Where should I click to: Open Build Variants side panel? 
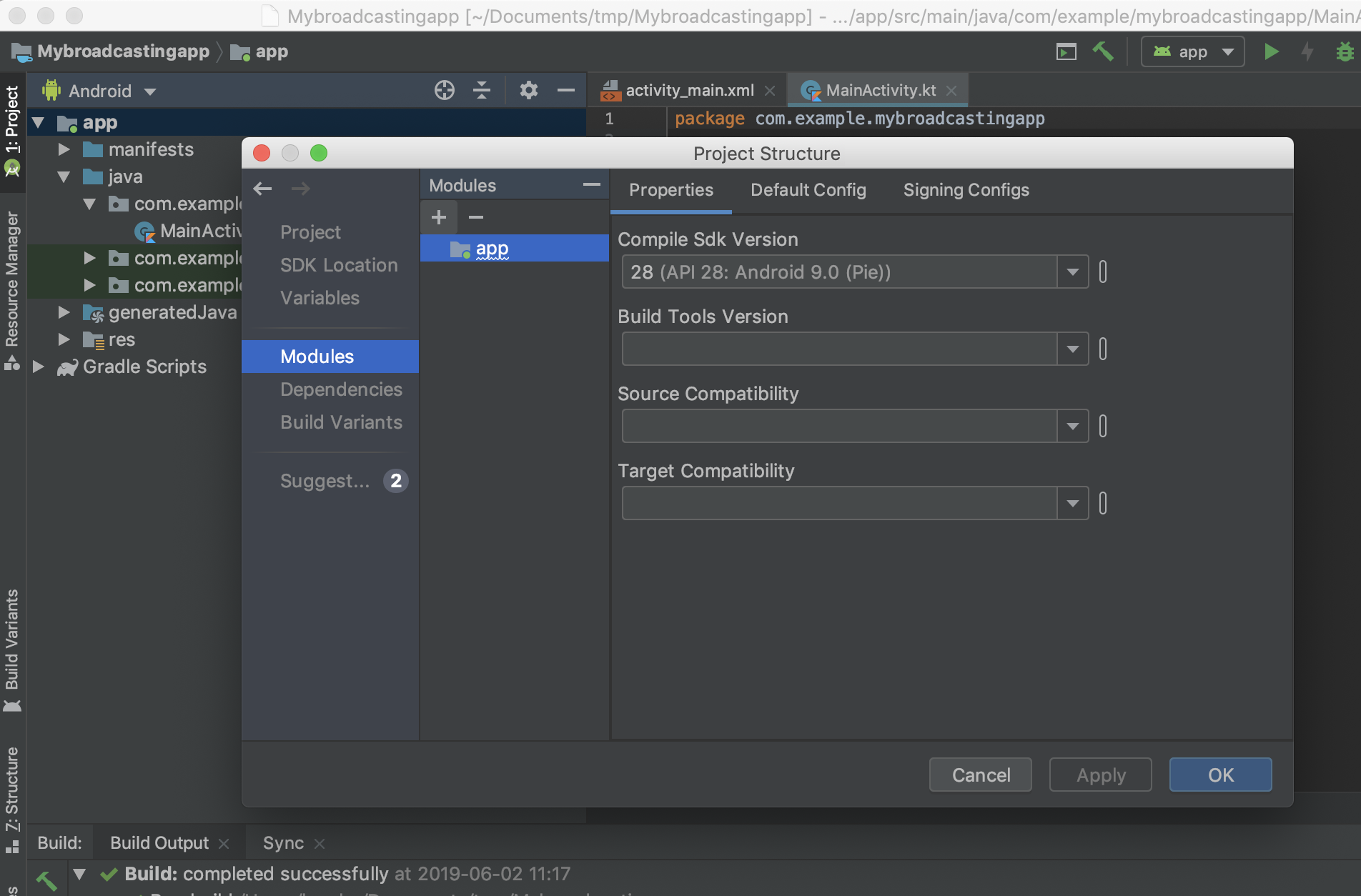[12, 650]
